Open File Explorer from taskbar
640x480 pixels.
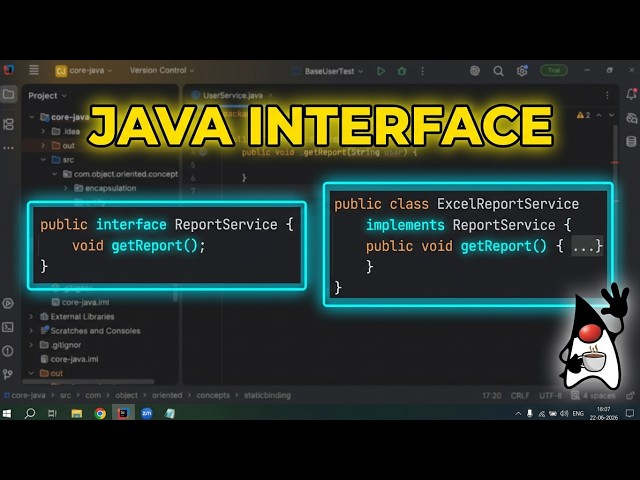point(76,413)
